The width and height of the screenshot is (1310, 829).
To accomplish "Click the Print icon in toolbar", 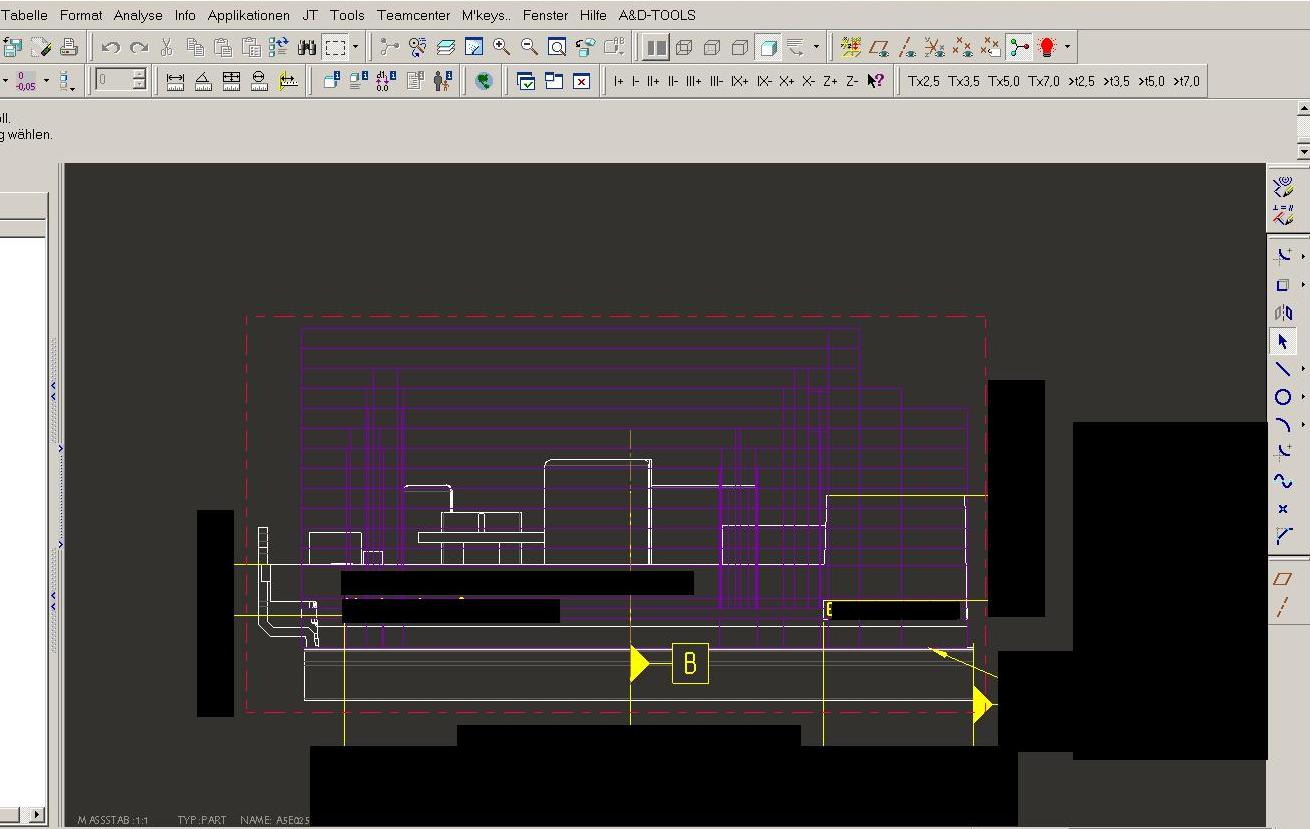I will [x=69, y=47].
